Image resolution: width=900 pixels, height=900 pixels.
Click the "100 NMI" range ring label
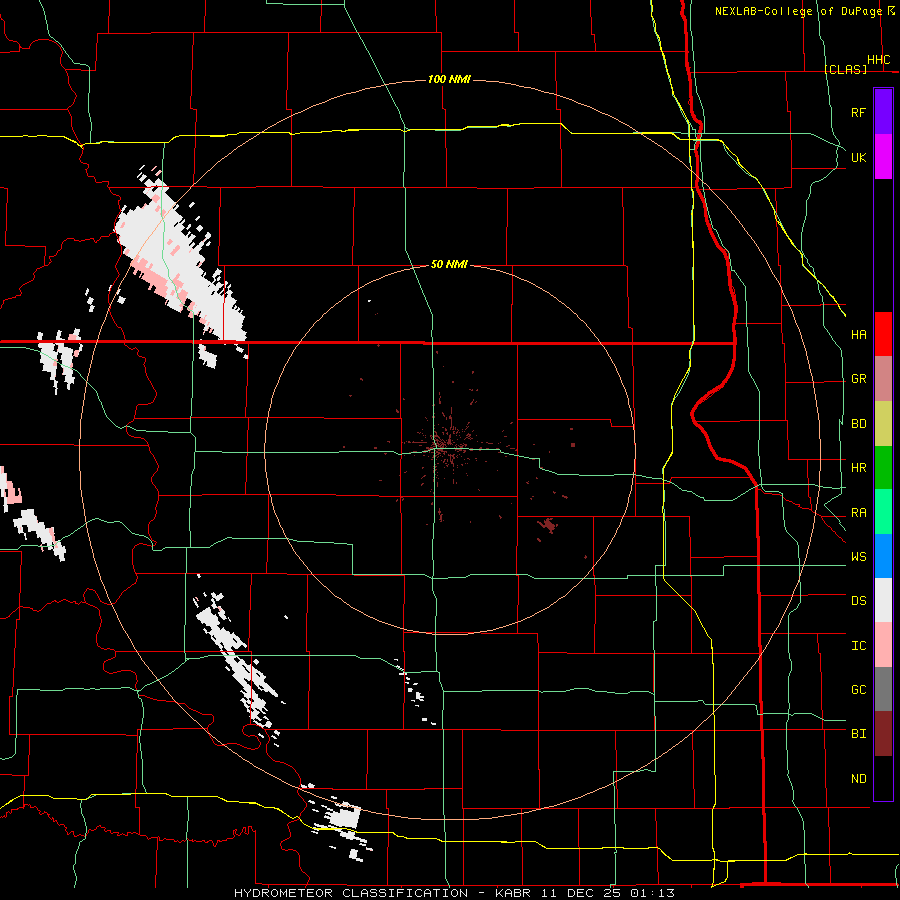tap(449, 79)
